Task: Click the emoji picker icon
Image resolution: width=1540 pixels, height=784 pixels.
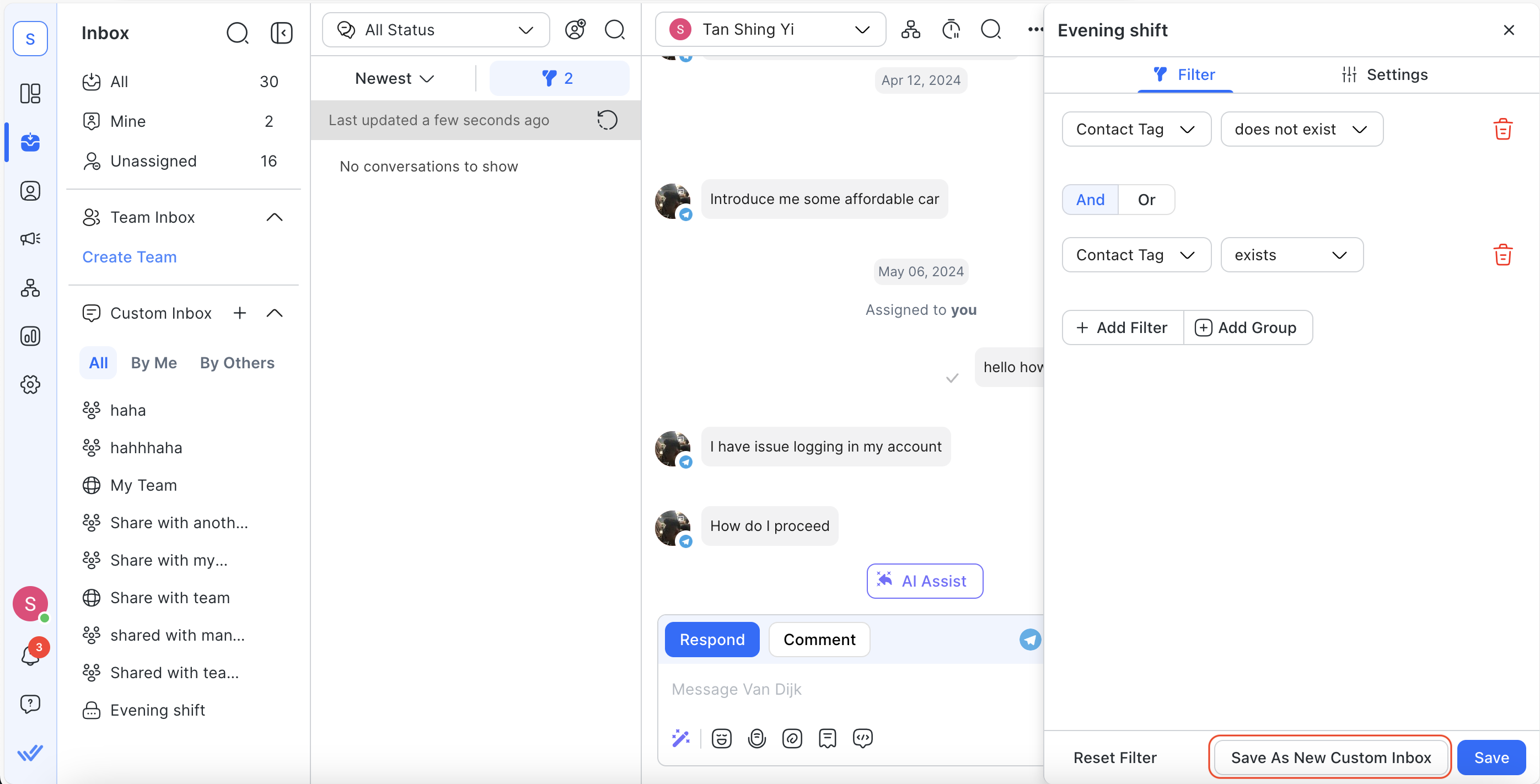Action: click(x=721, y=739)
